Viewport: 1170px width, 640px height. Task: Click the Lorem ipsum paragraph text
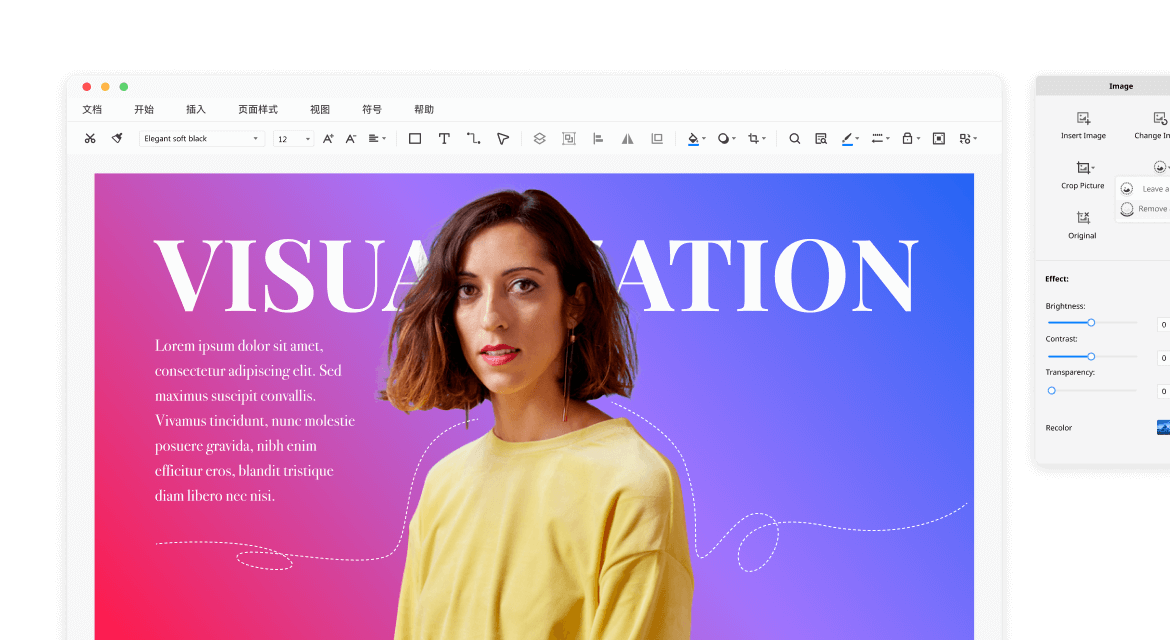click(x=254, y=421)
